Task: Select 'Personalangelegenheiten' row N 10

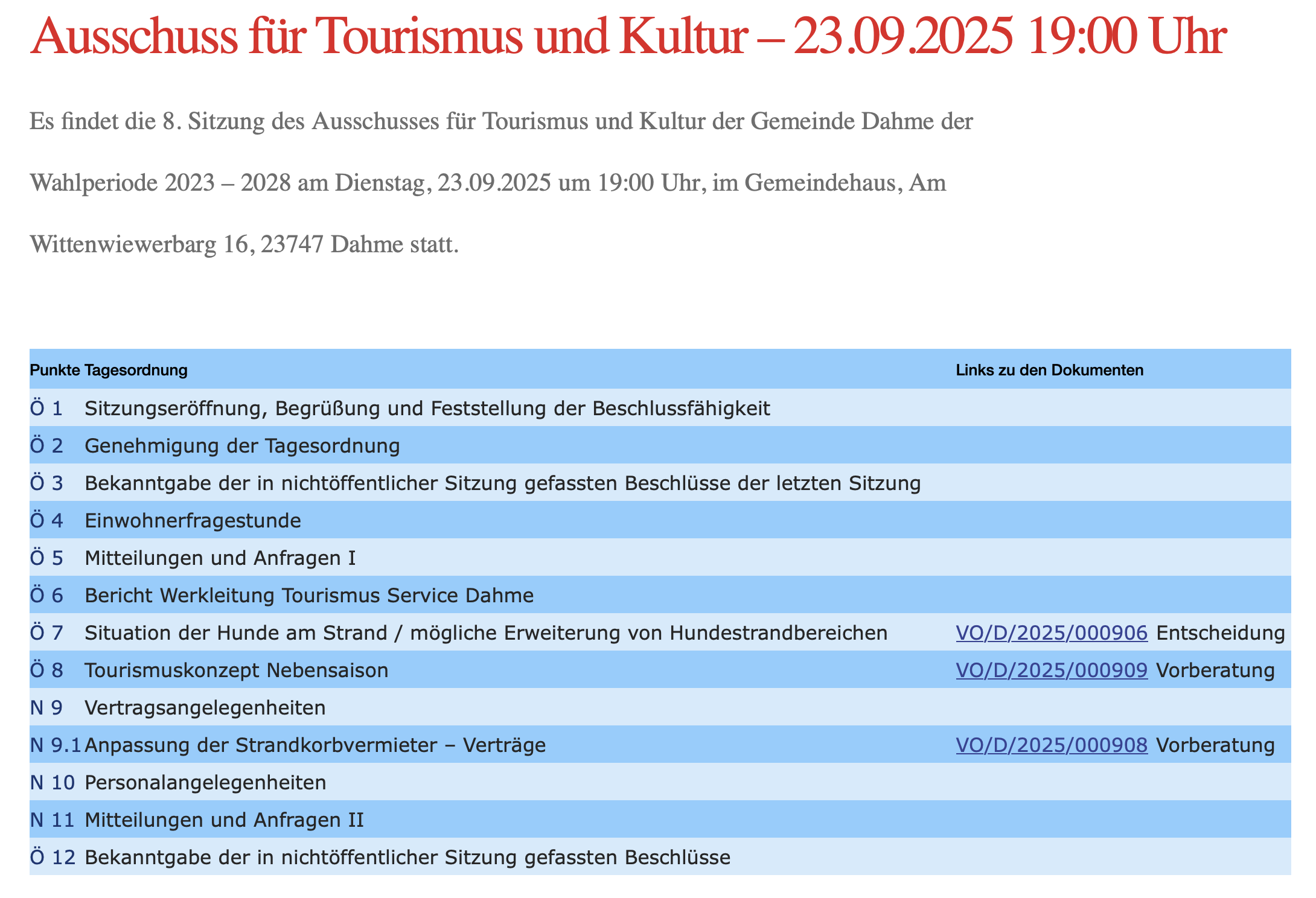Action: (205, 782)
